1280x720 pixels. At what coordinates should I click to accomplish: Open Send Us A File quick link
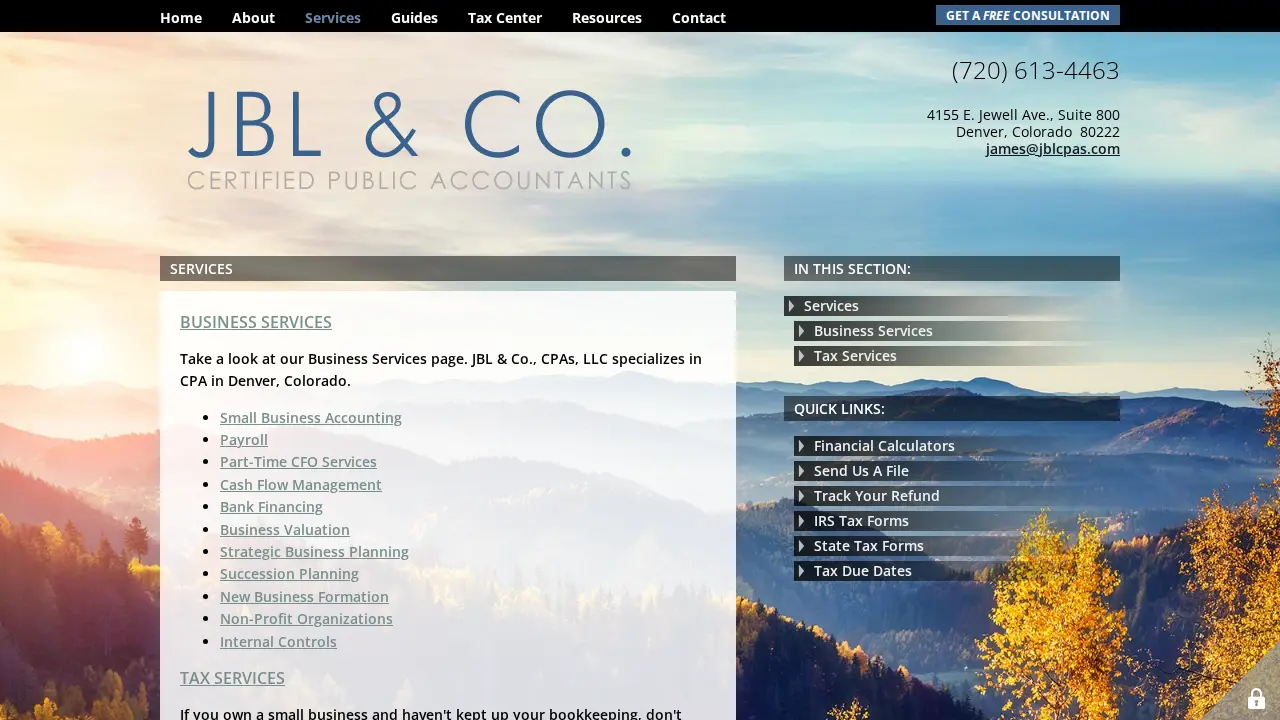(861, 471)
